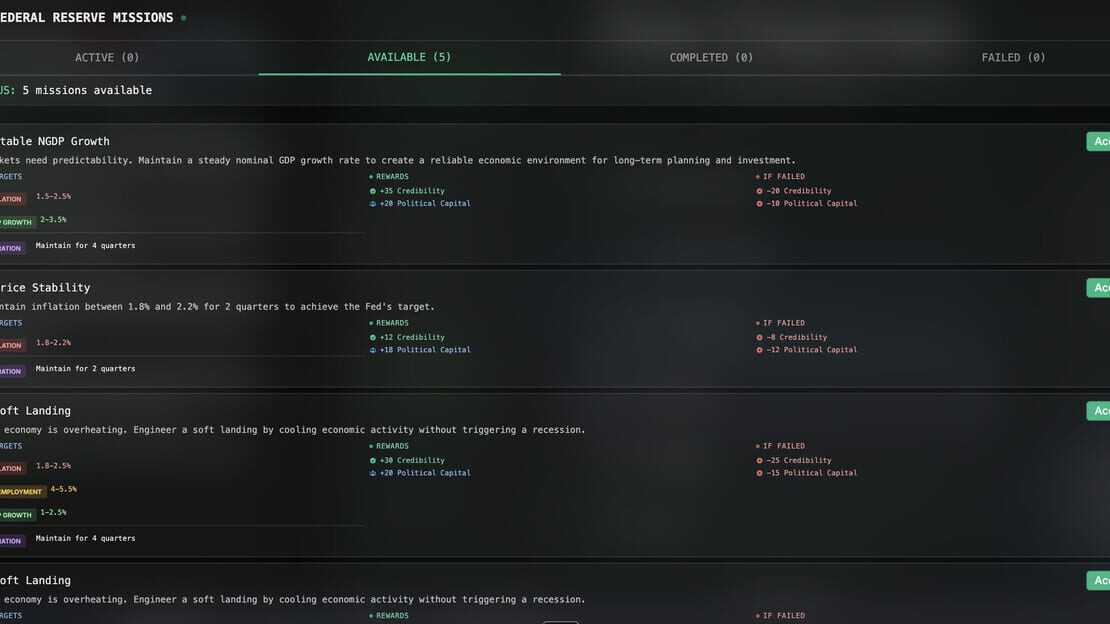Click the +18 Political Capital reward icon
Viewport: 1110px width, 624px height.
pos(372,350)
